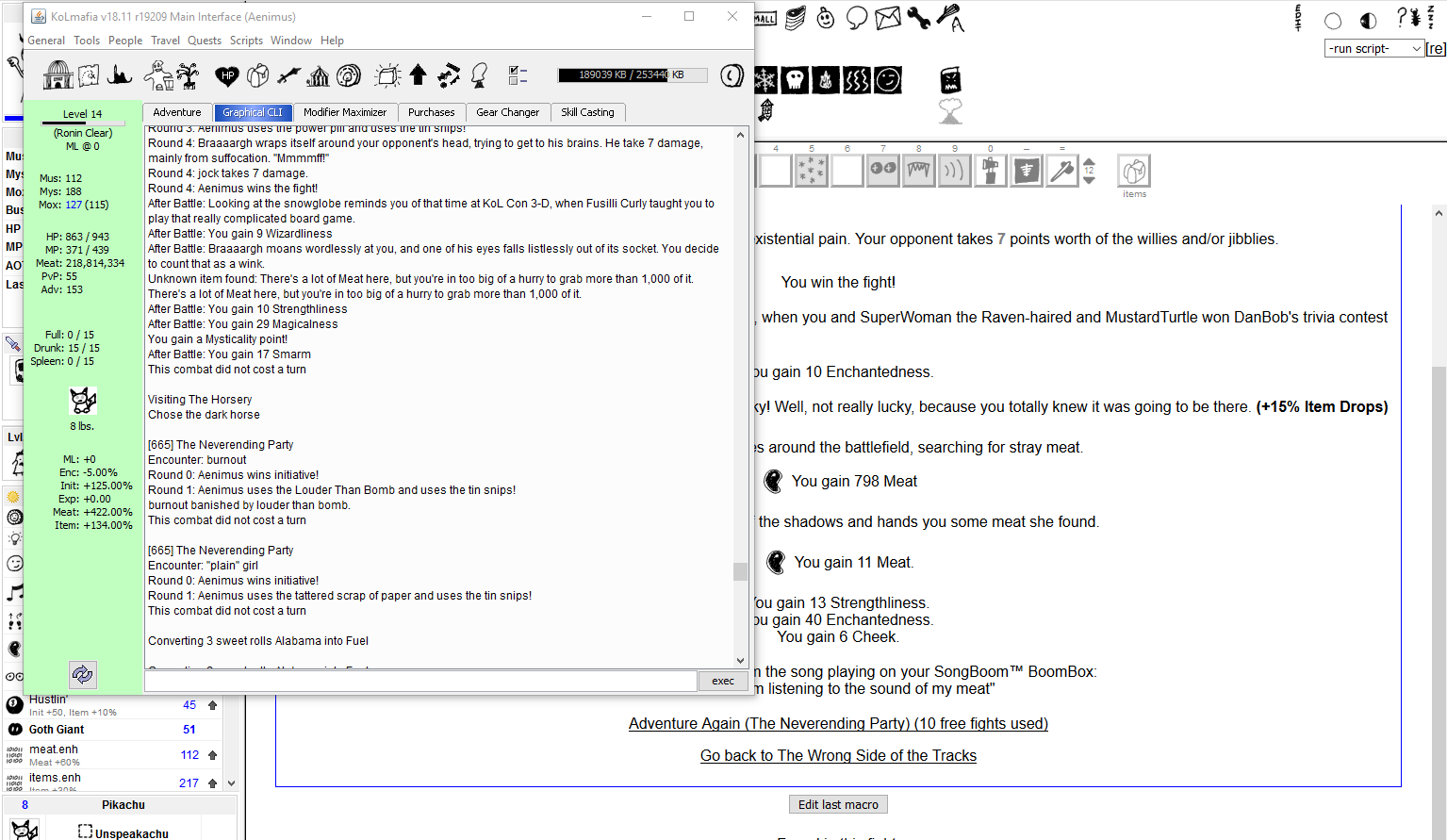This screenshot has width=1447, height=840.
Task: Click the snowflake cold element icon
Action: pos(765,80)
